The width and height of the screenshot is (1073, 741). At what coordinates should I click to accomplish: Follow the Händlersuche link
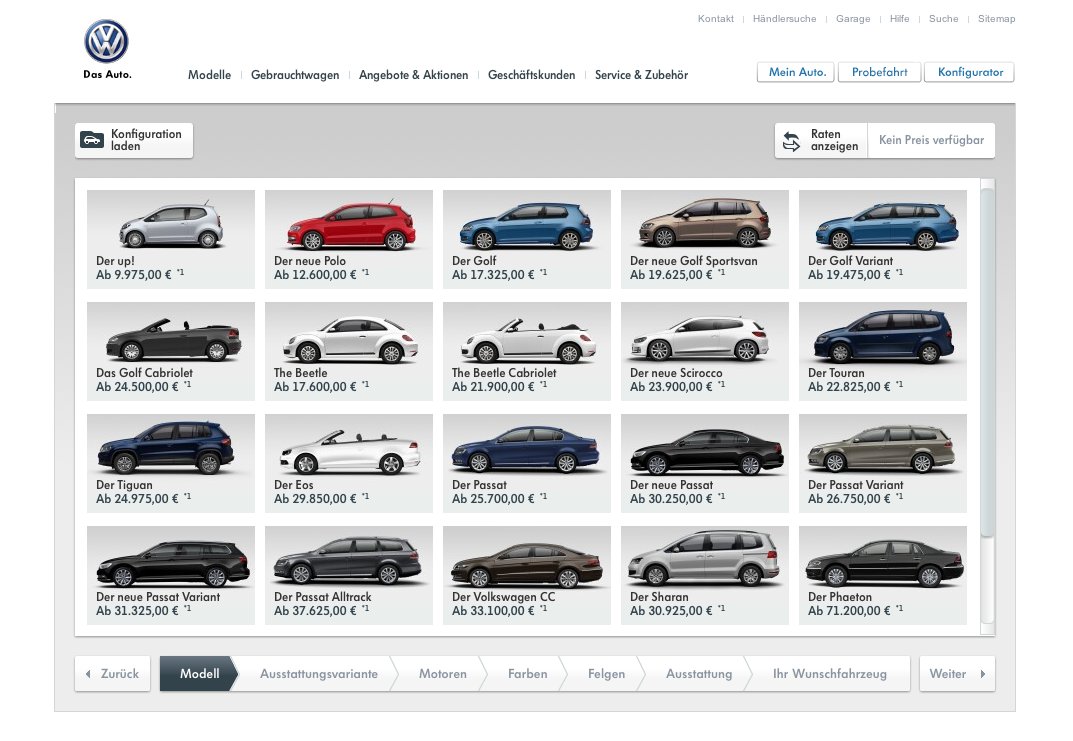click(x=784, y=18)
